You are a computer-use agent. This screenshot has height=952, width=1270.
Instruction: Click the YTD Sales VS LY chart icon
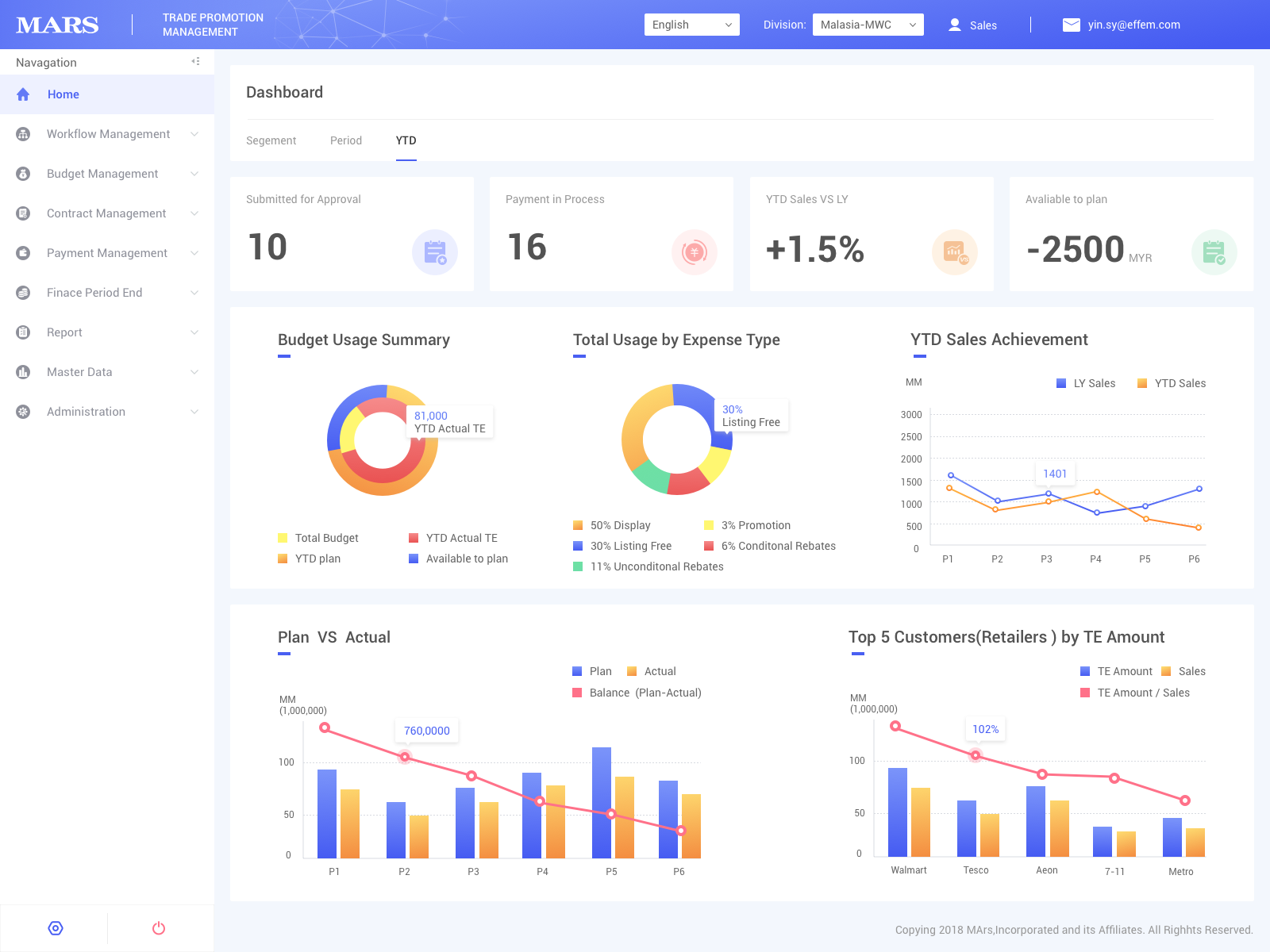pyautogui.click(x=955, y=252)
